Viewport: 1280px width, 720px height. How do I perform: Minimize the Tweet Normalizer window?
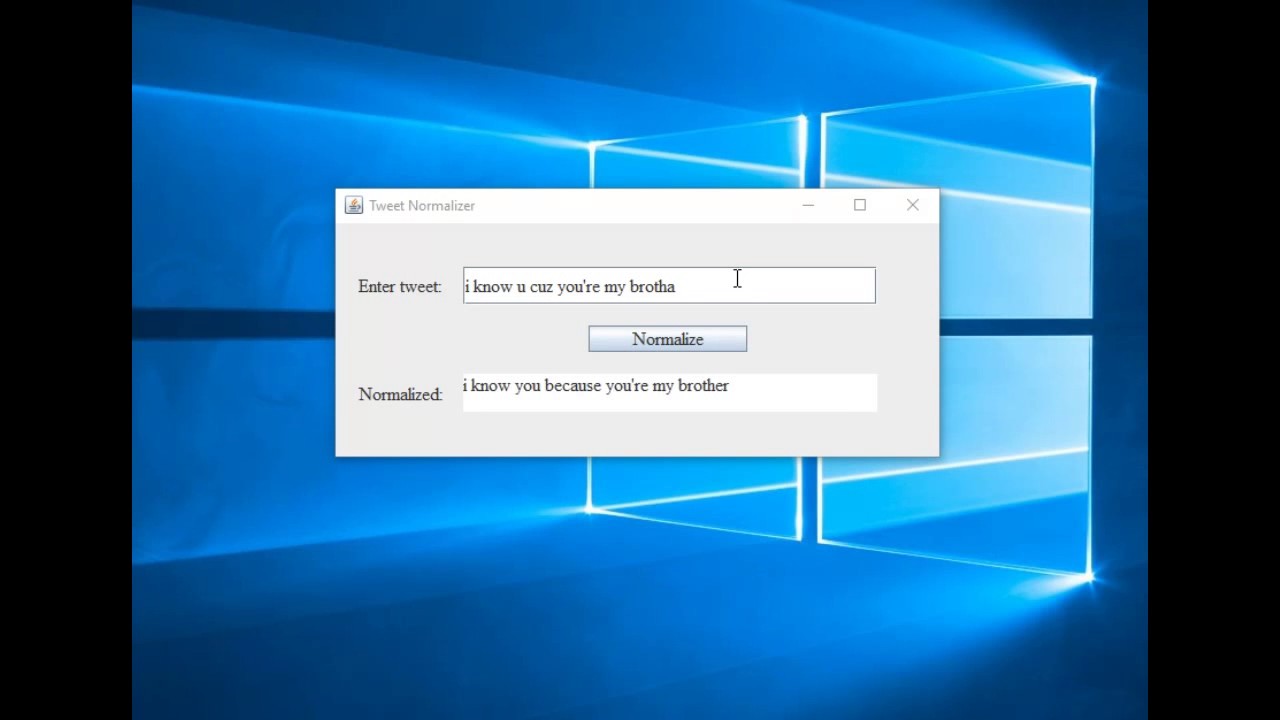click(x=808, y=205)
